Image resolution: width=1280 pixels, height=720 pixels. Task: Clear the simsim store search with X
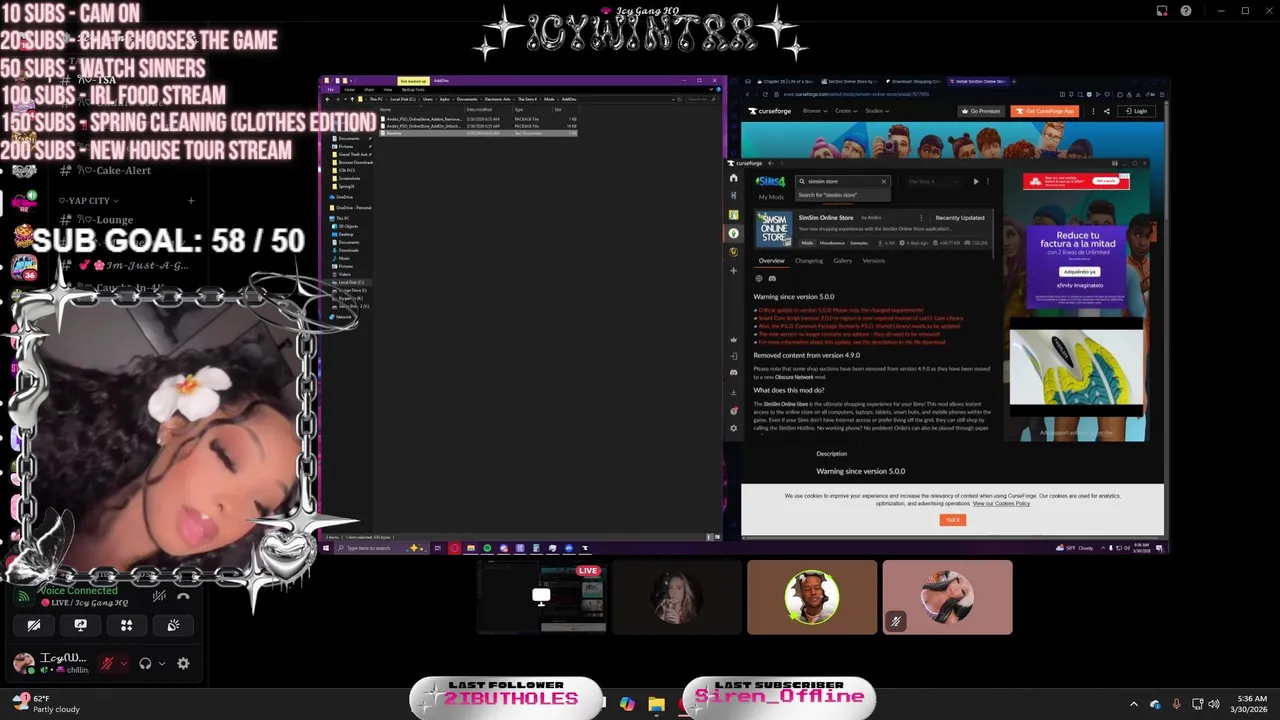[x=884, y=182]
